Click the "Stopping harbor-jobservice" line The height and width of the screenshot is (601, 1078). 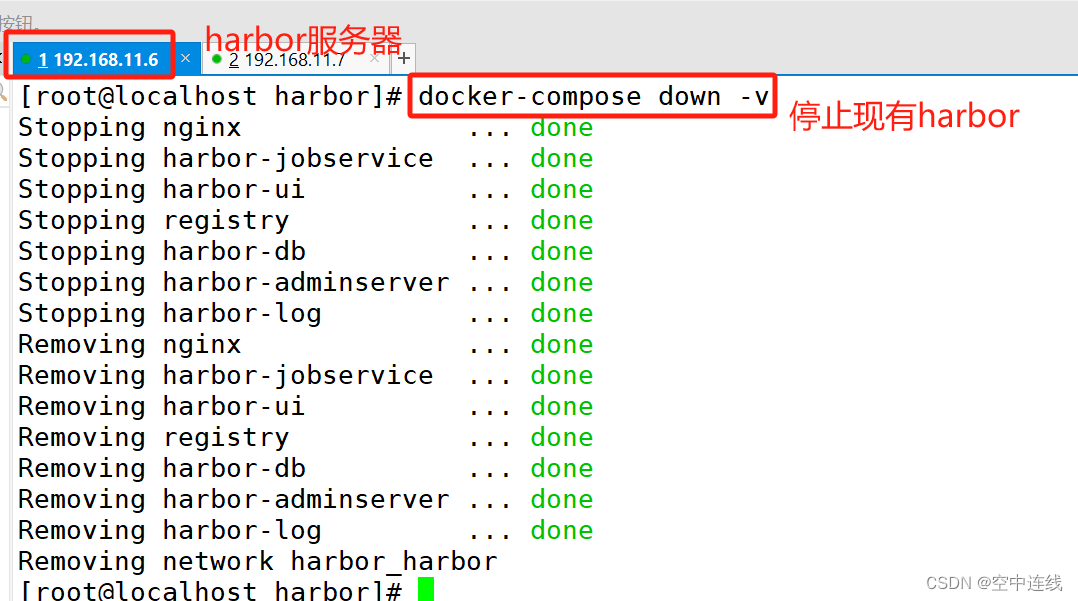click(225, 158)
